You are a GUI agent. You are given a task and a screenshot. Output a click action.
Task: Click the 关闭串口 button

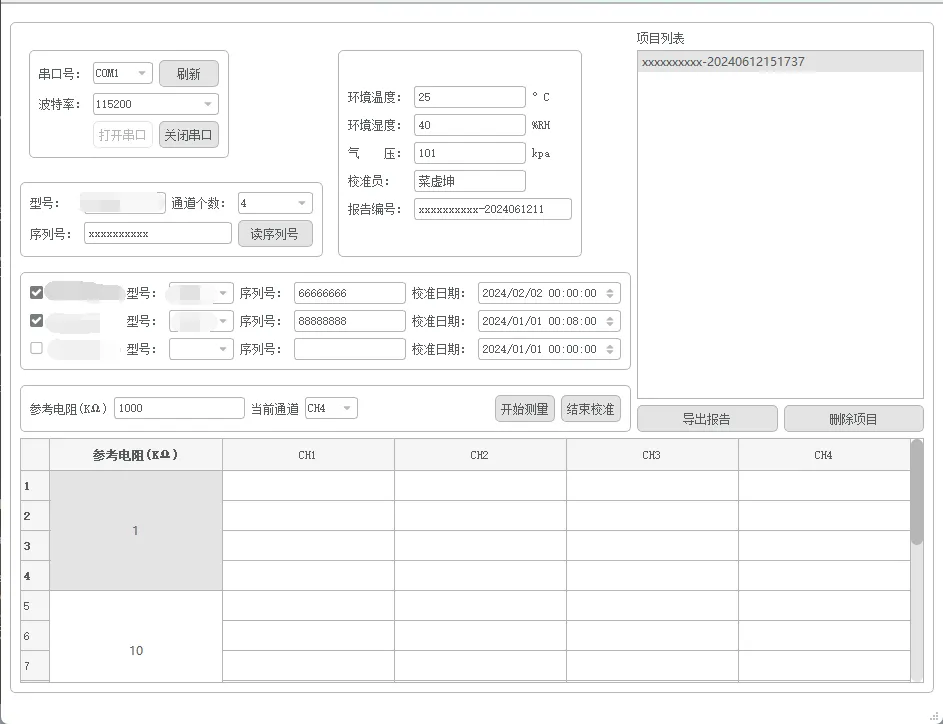click(x=189, y=135)
